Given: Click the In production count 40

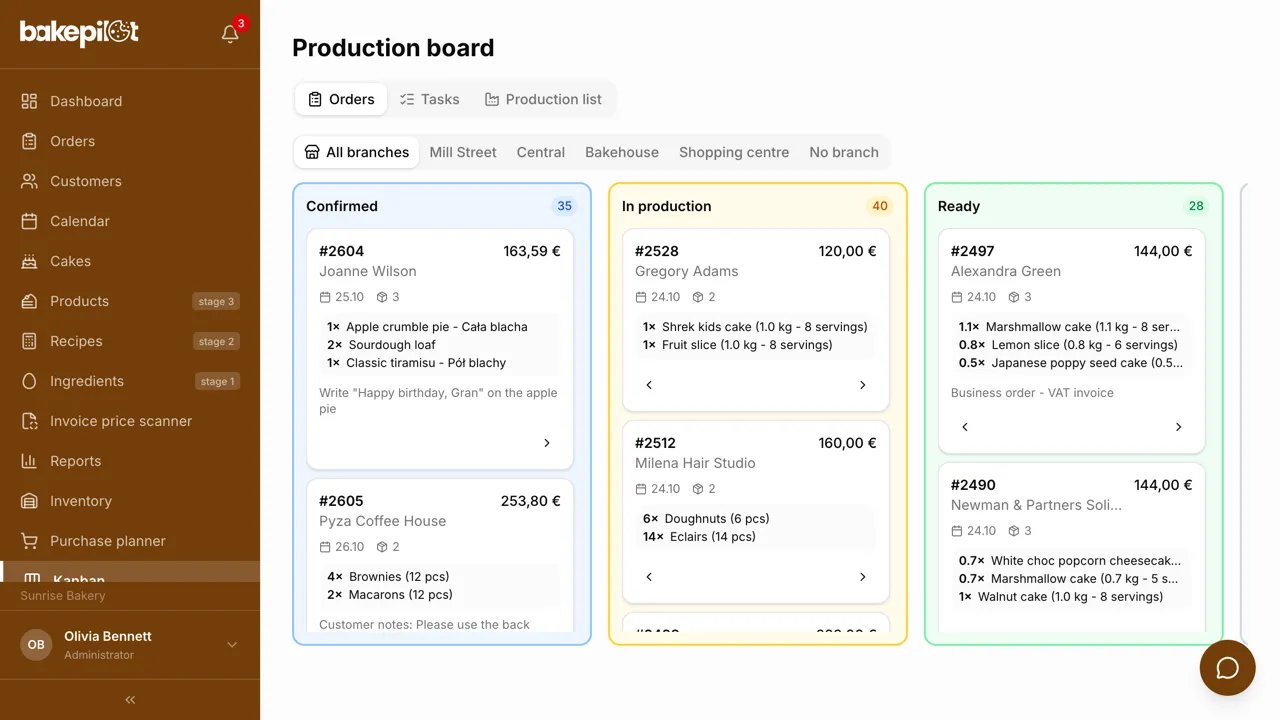Looking at the screenshot, I should point(880,206).
